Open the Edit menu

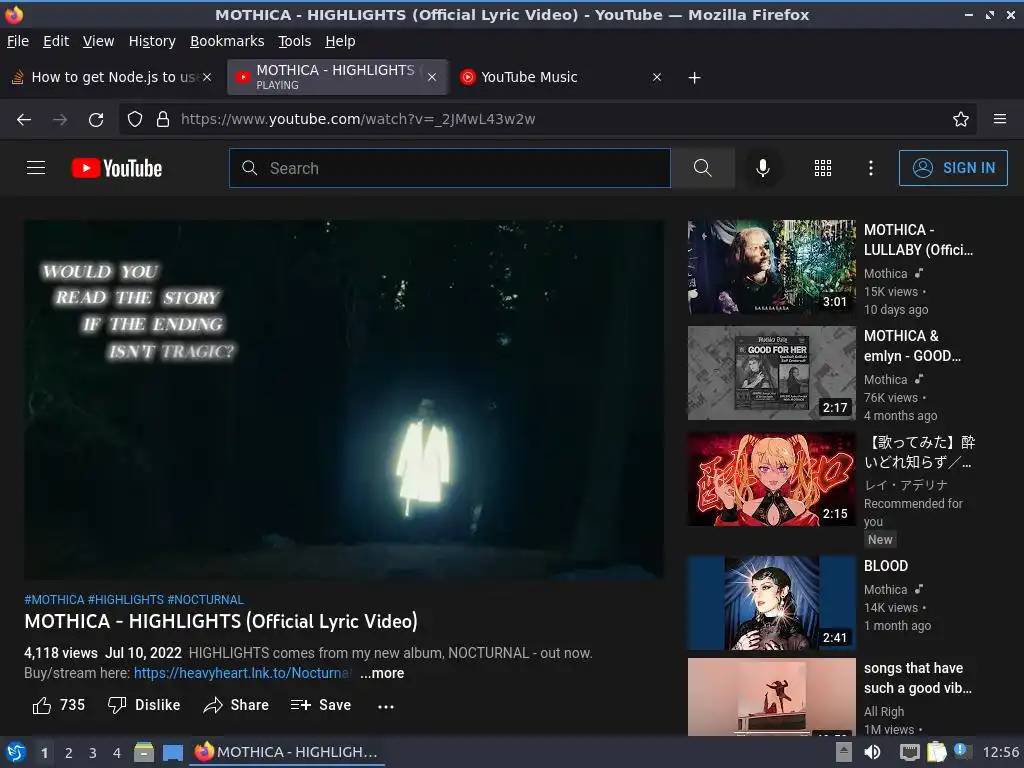pos(56,41)
